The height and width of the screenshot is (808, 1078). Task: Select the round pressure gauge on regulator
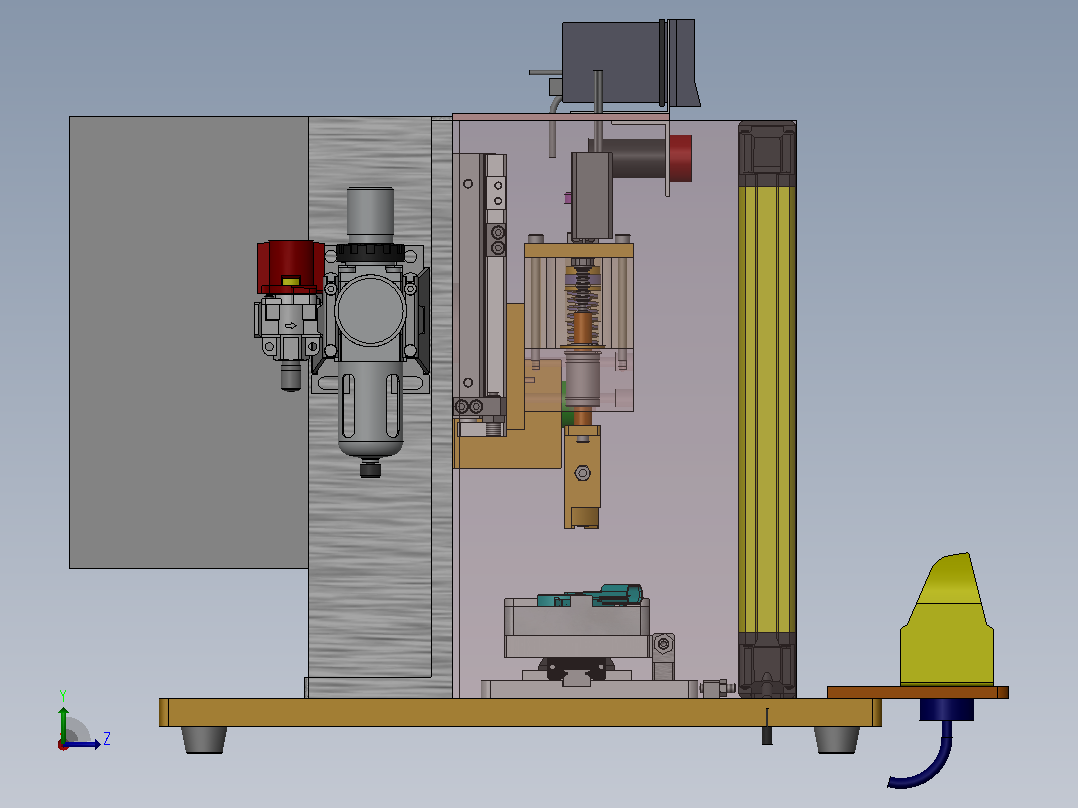coord(370,309)
